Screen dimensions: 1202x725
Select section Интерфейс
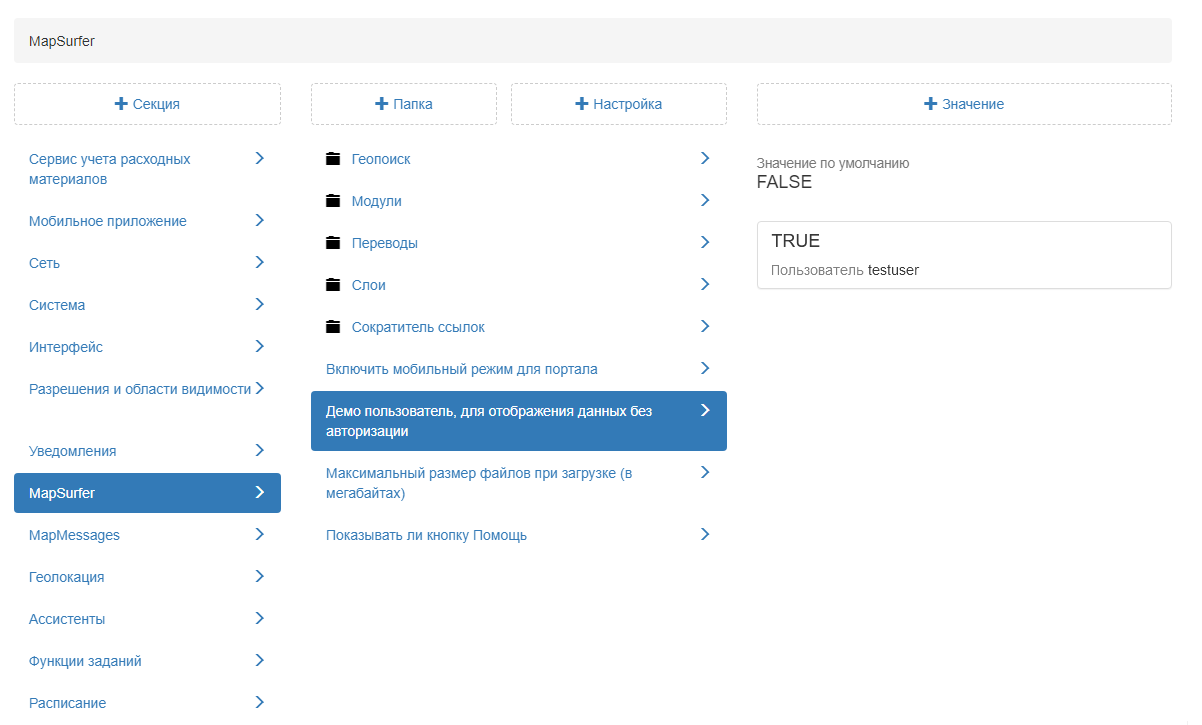147,347
